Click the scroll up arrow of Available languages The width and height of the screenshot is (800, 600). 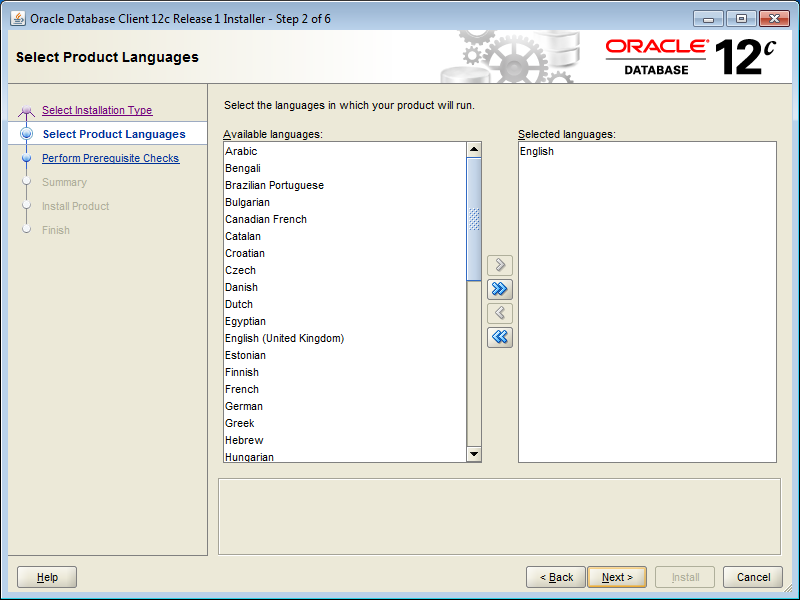click(474, 149)
